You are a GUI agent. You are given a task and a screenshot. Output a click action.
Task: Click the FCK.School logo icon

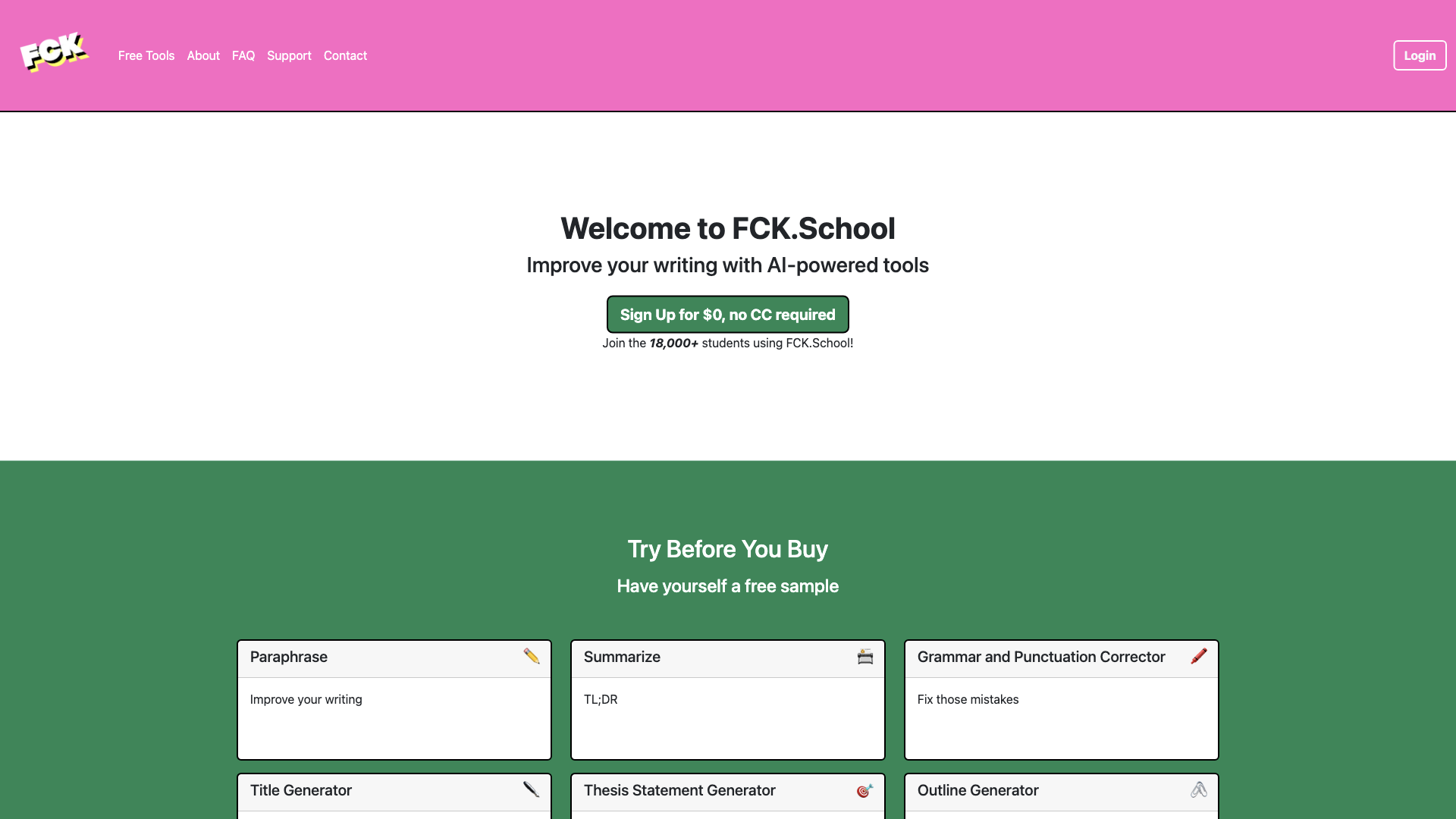[x=53, y=55]
